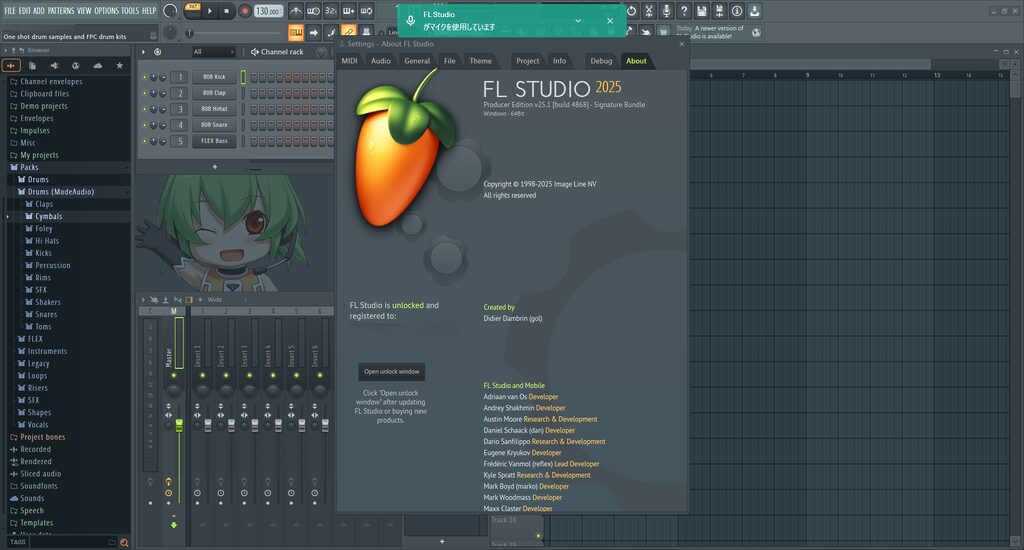1024x550 pixels.
Task: Click the Insert 1 mixer volume fader
Action: (x=208, y=426)
